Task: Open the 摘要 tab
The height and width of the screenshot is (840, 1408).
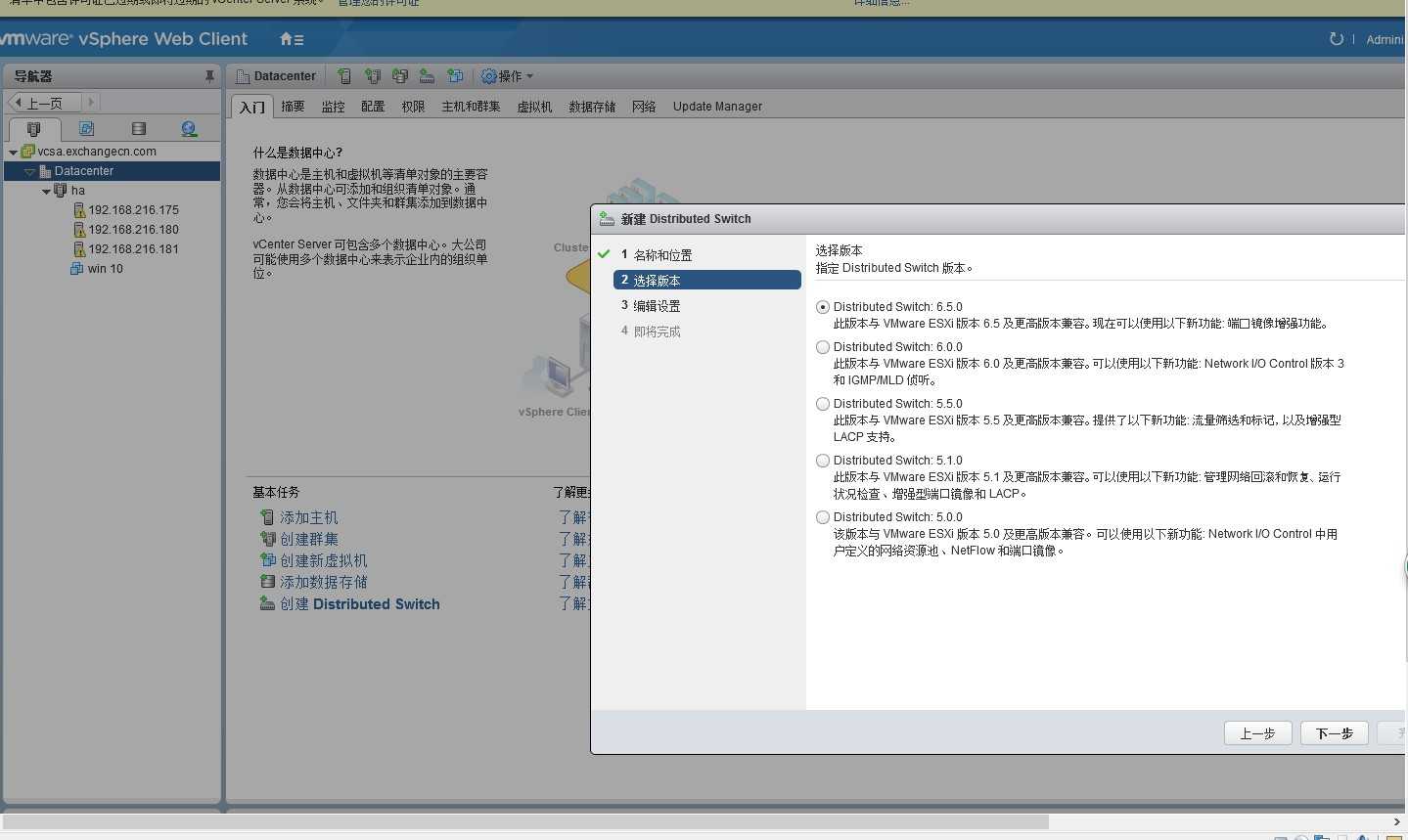Action: point(293,107)
